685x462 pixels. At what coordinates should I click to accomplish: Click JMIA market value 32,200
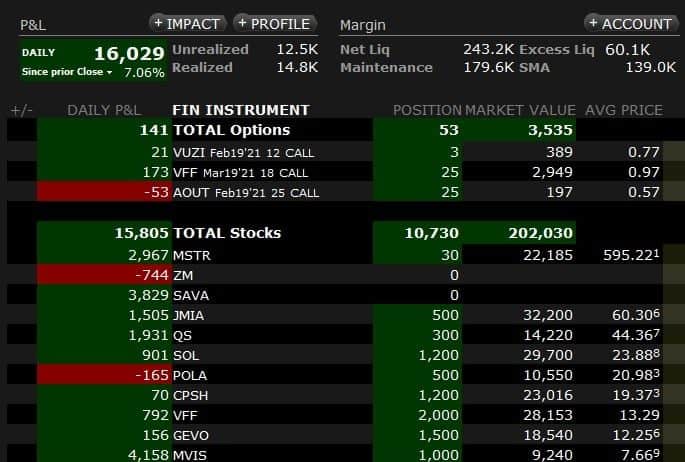548,315
